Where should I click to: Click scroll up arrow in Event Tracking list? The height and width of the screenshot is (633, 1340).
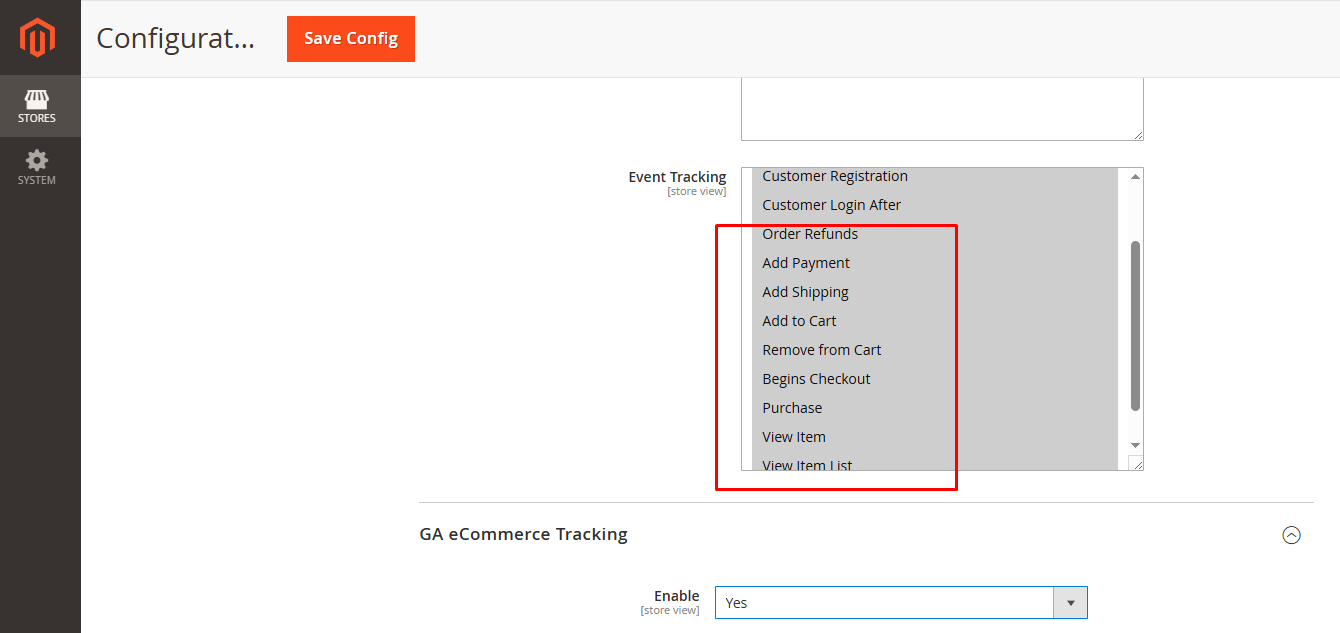click(1135, 177)
